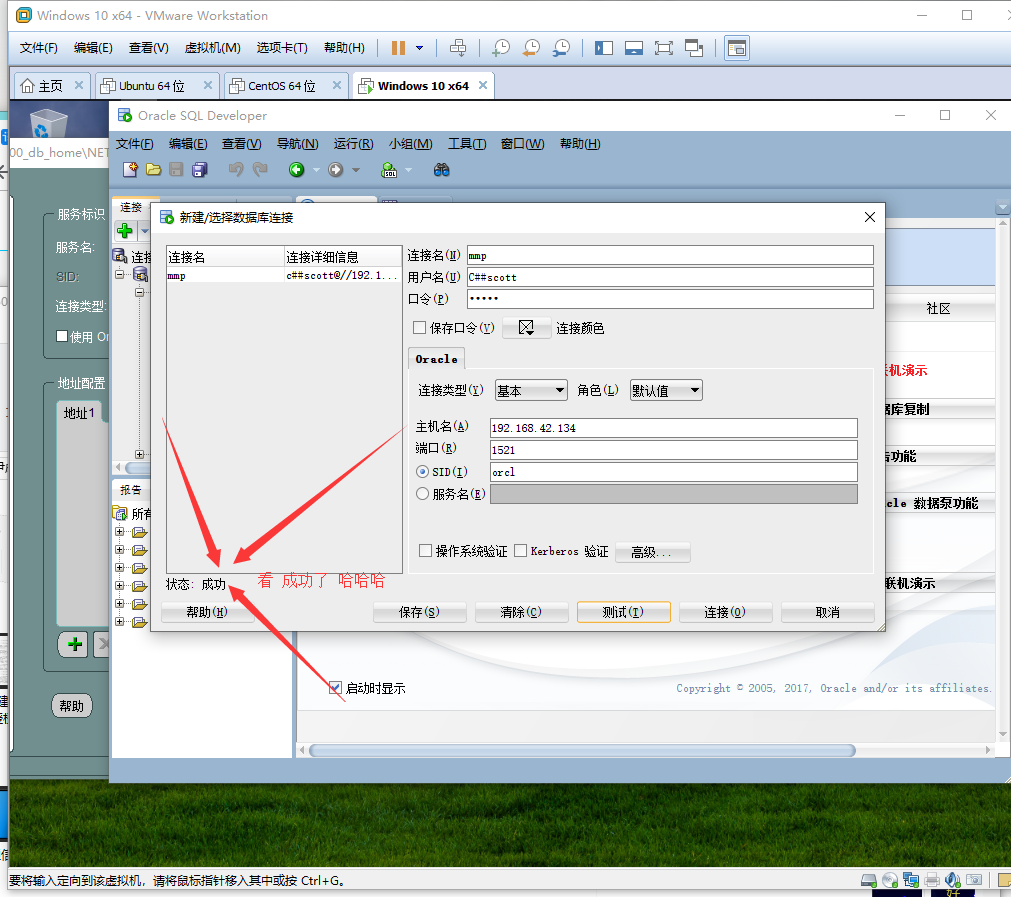Click the Open folder icon in SQL Developer

153,170
